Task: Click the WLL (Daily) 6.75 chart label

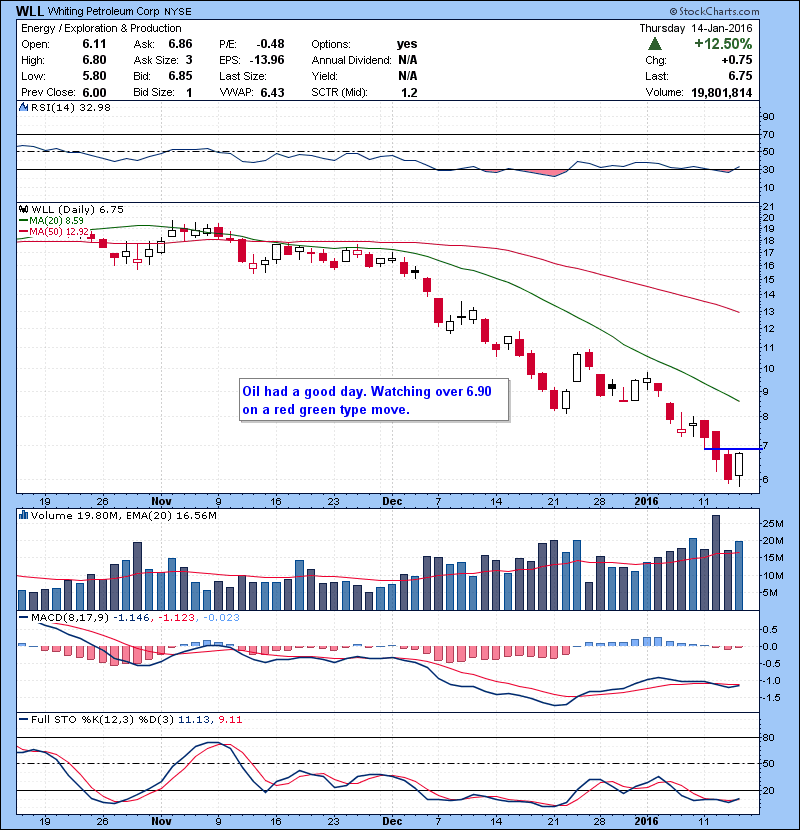Action: (x=77, y=210)
